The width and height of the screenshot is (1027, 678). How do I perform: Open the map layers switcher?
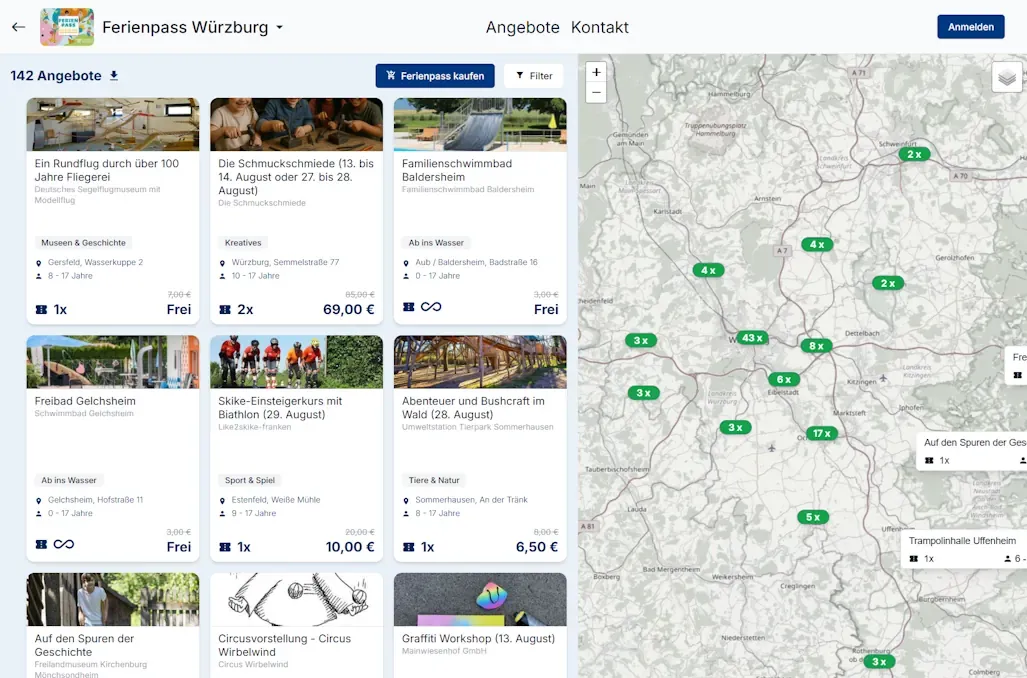coord(1006,77)
